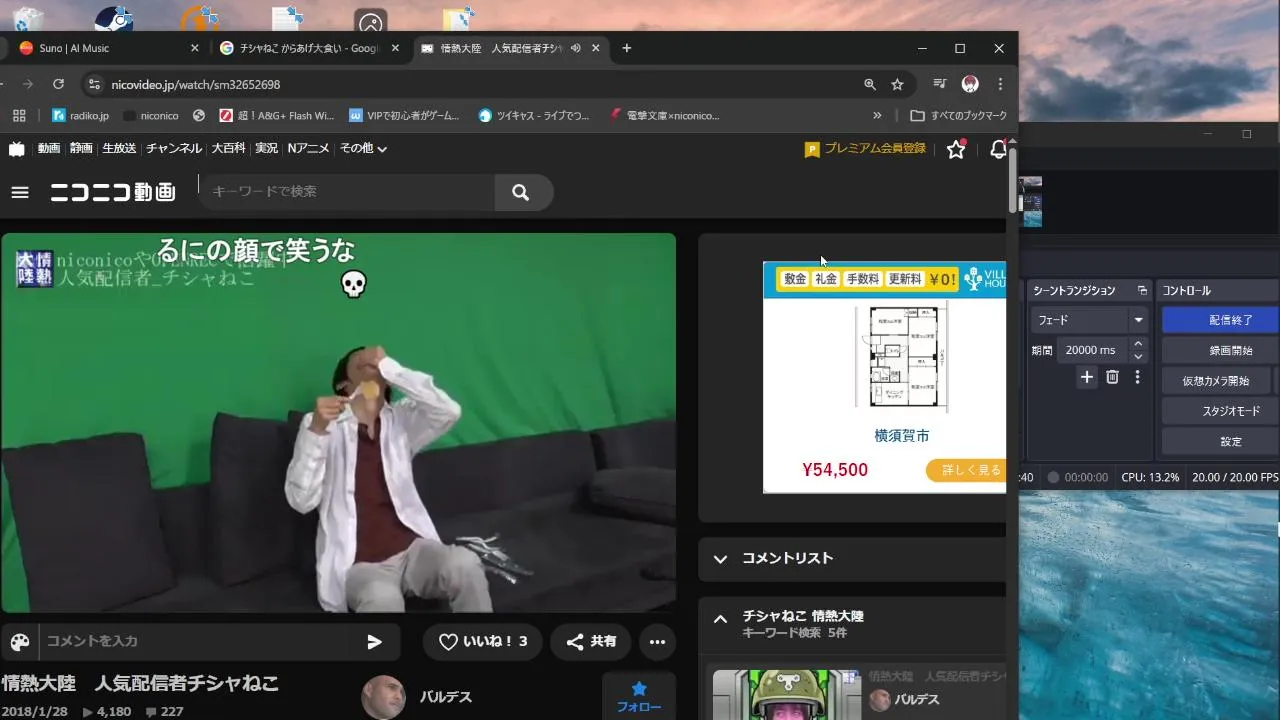Image resolution: width=1280 pixels, height=720 pixels.
Task: Expand コメントリスト panel
Action: click(852, 559)
